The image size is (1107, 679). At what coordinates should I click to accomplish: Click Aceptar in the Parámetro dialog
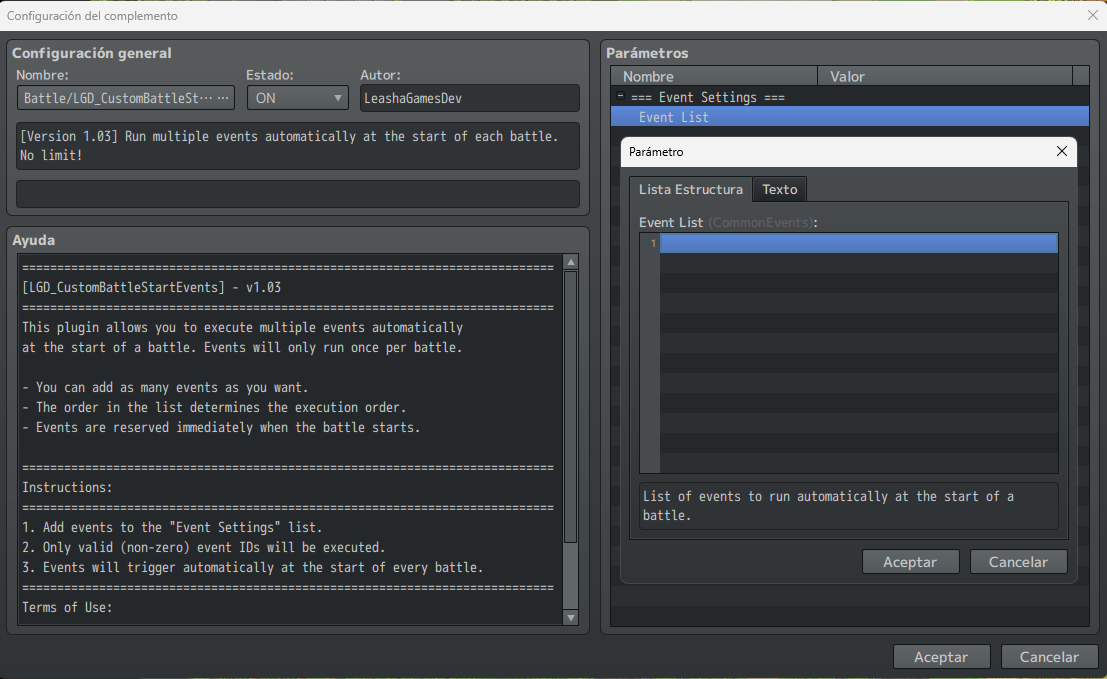(x=910, y=562)
